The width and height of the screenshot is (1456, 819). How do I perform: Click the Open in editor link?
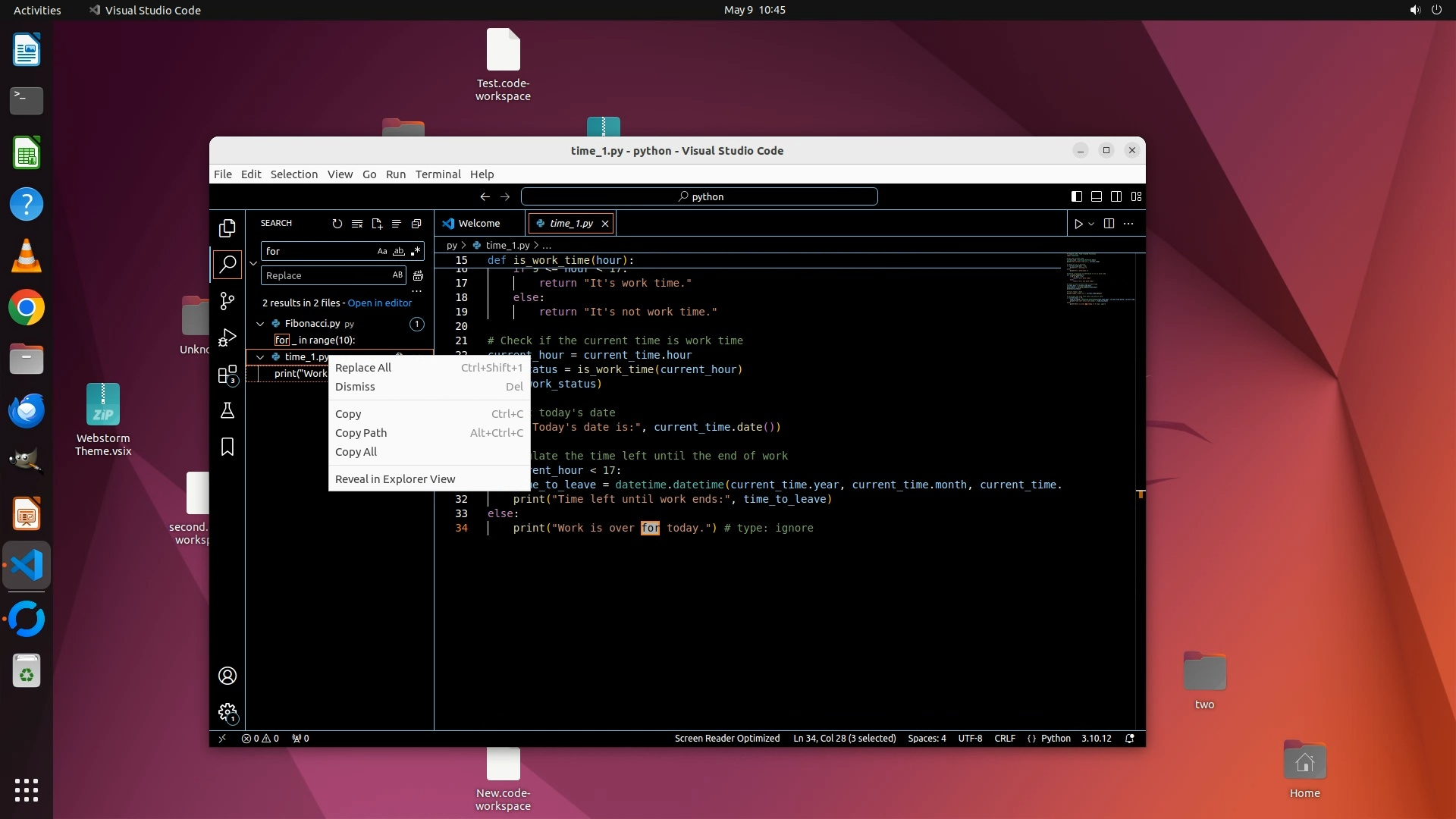379,303
